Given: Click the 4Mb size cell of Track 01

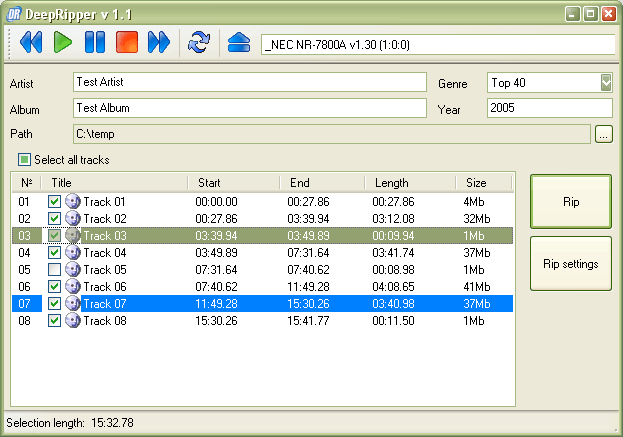Looking at the screenshot, I should pos(474,202).
